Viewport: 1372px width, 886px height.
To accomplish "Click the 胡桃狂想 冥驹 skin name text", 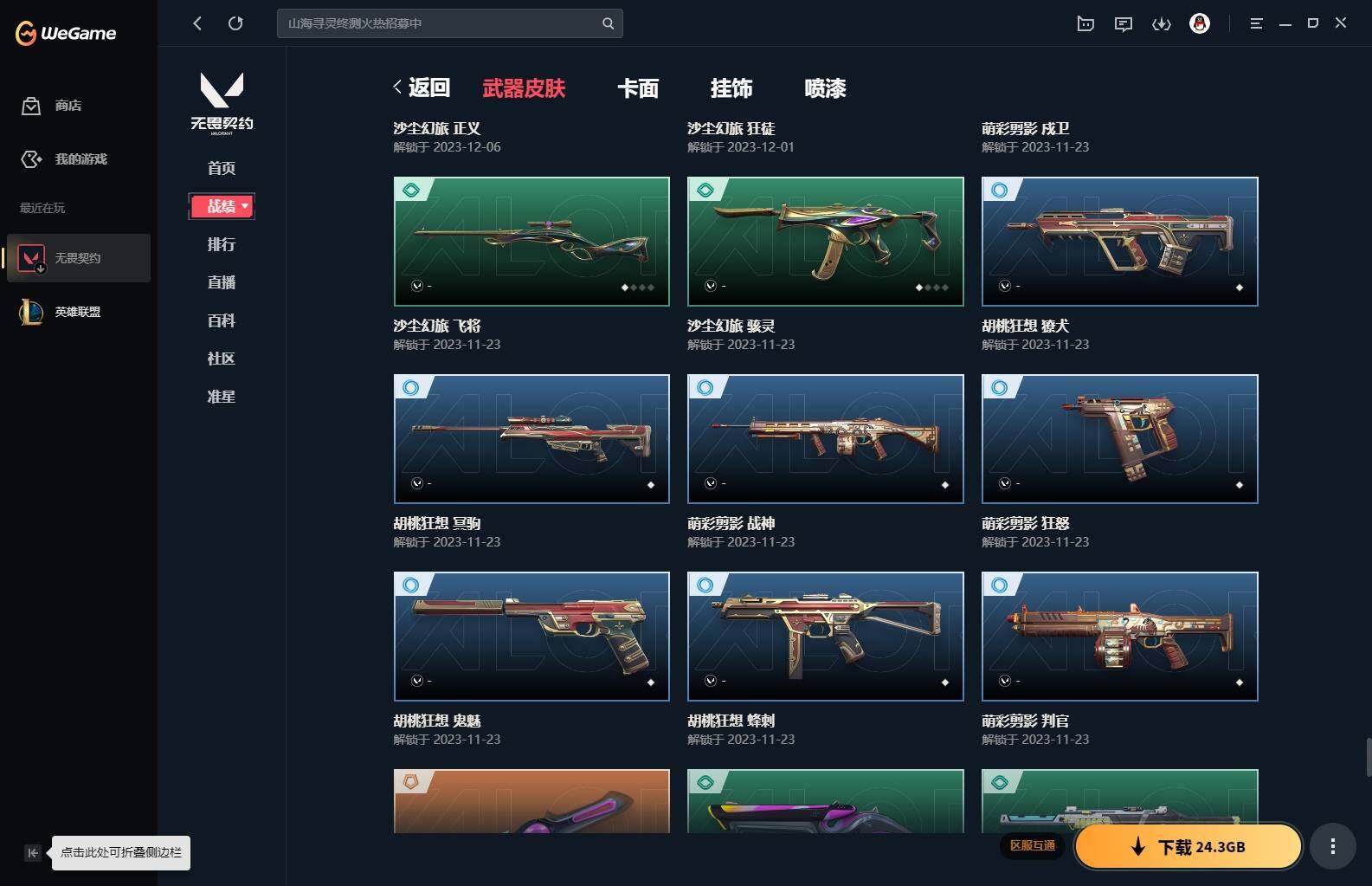I will tap(437, 523).
